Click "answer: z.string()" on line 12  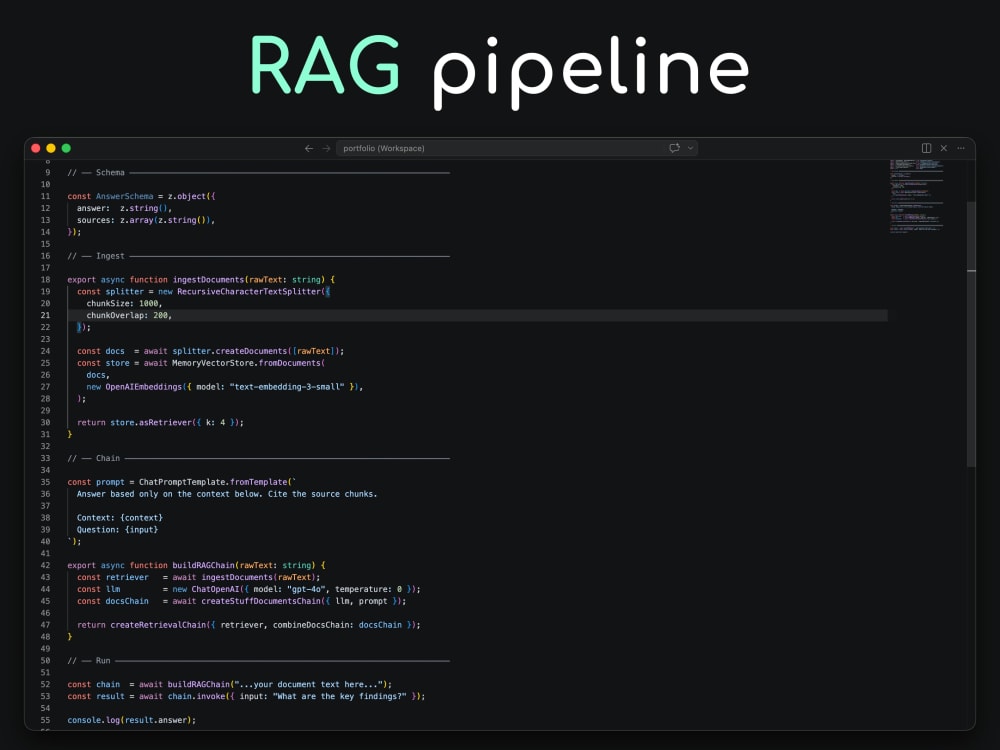pyautogui.click(x=124, y=208)
